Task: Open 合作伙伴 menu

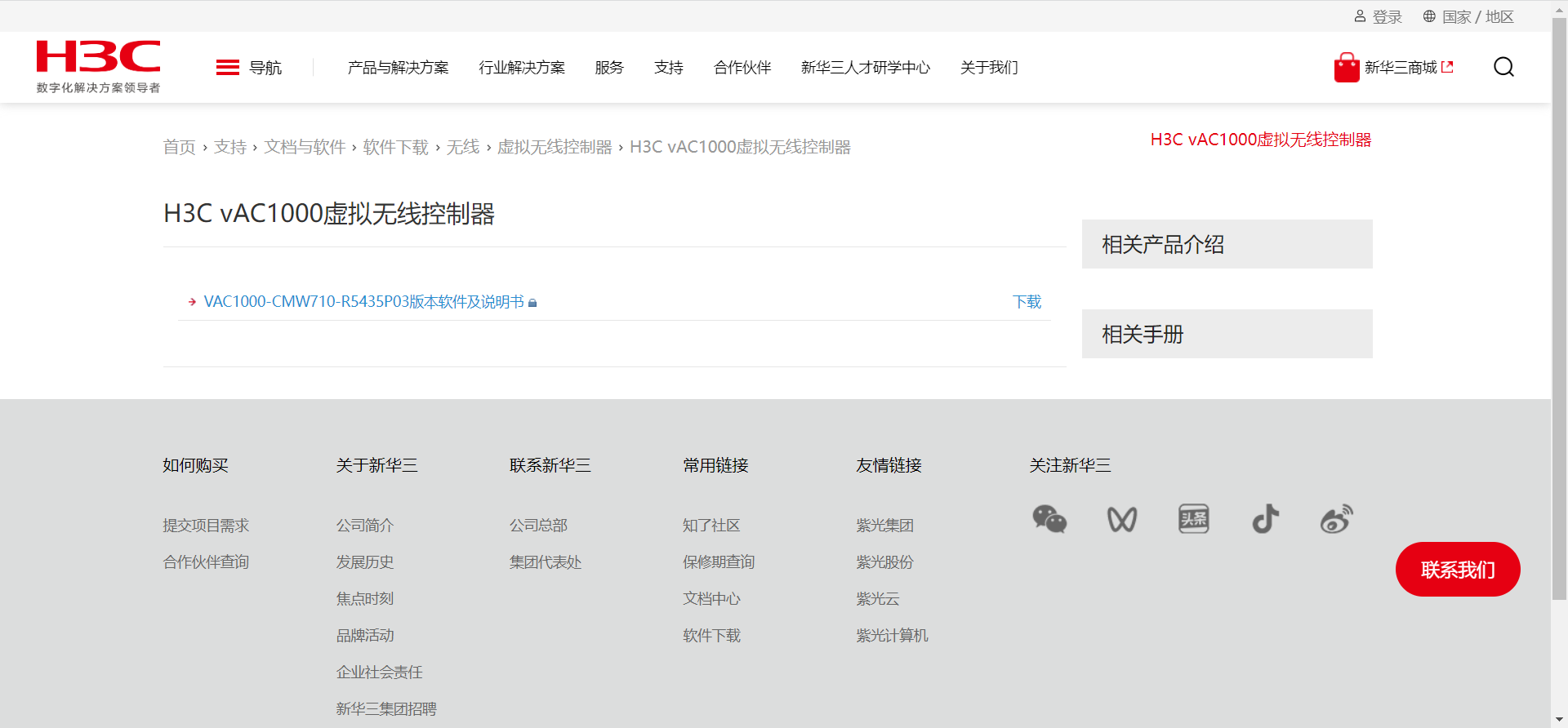Action: coord(742,68)
